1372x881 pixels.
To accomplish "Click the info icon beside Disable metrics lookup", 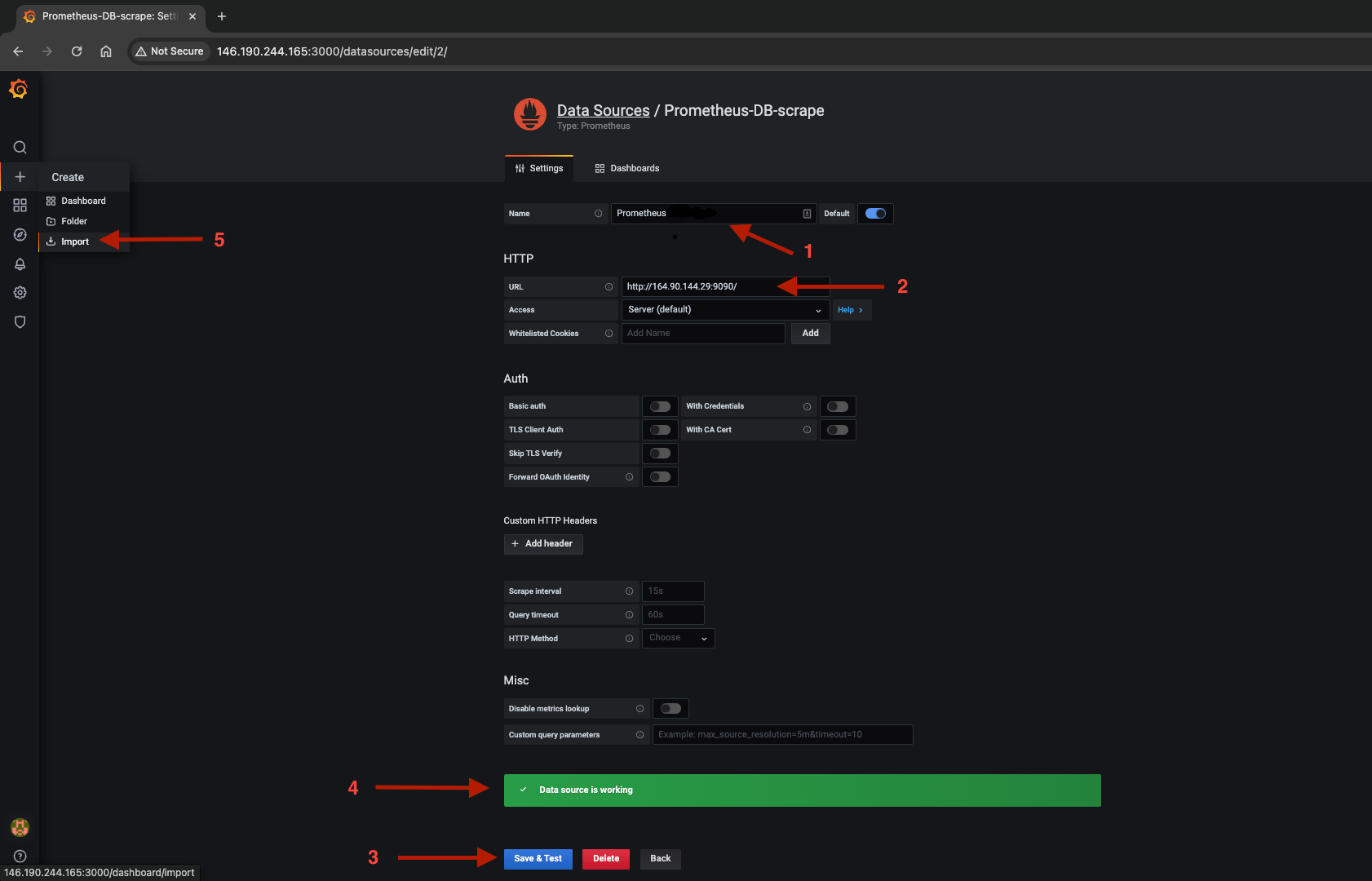I will (640, 709).
